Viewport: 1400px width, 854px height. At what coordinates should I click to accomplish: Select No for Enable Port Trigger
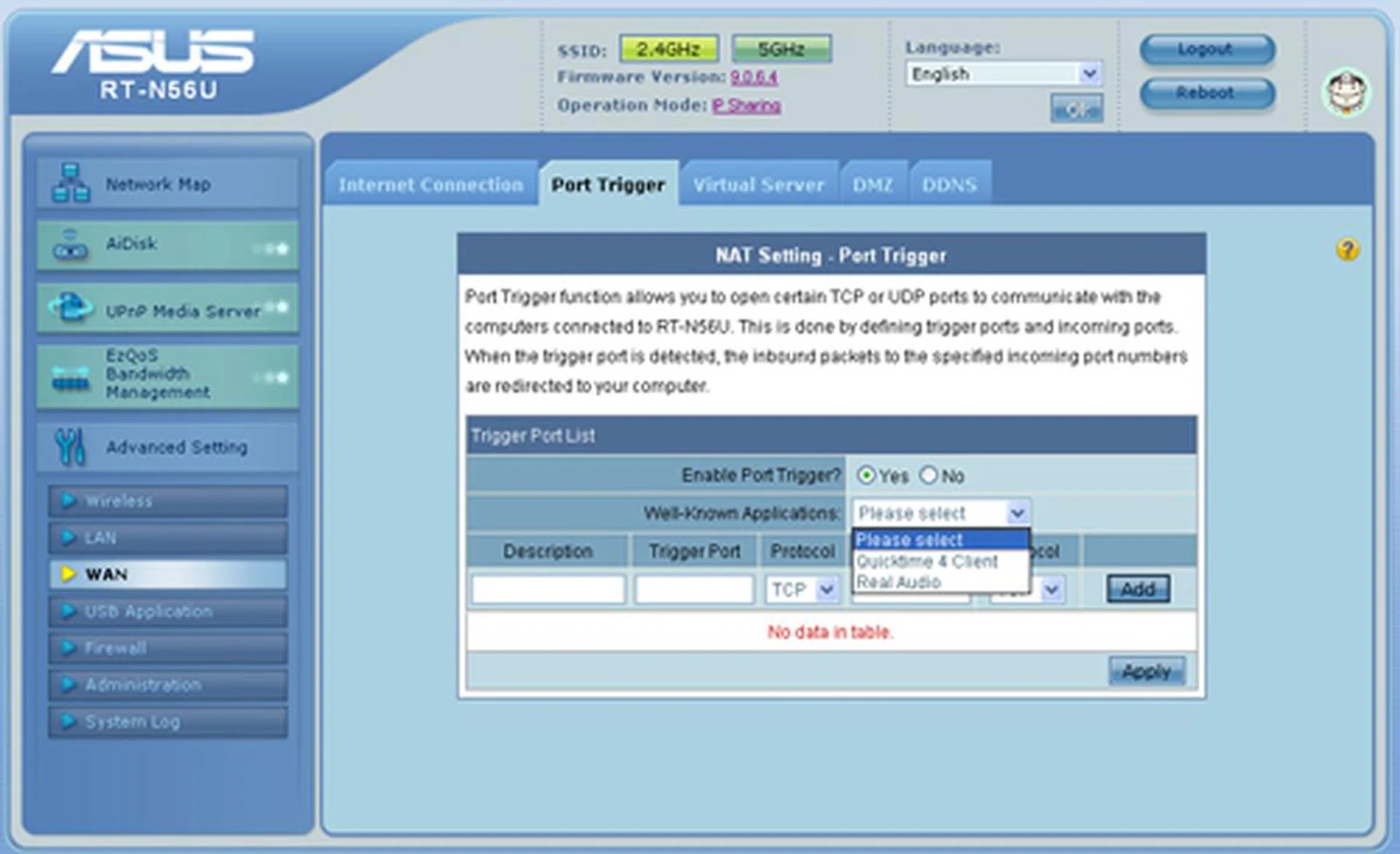pos(928,475)
